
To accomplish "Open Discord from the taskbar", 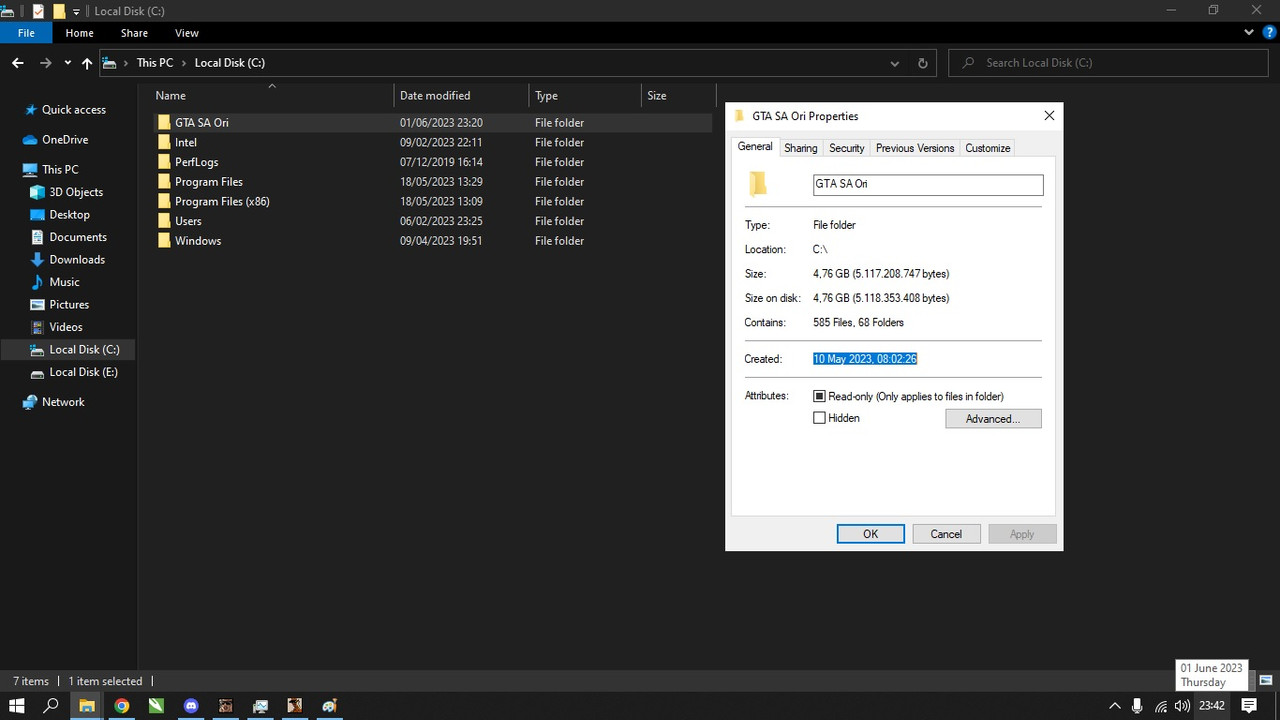I will coord(191,705).
